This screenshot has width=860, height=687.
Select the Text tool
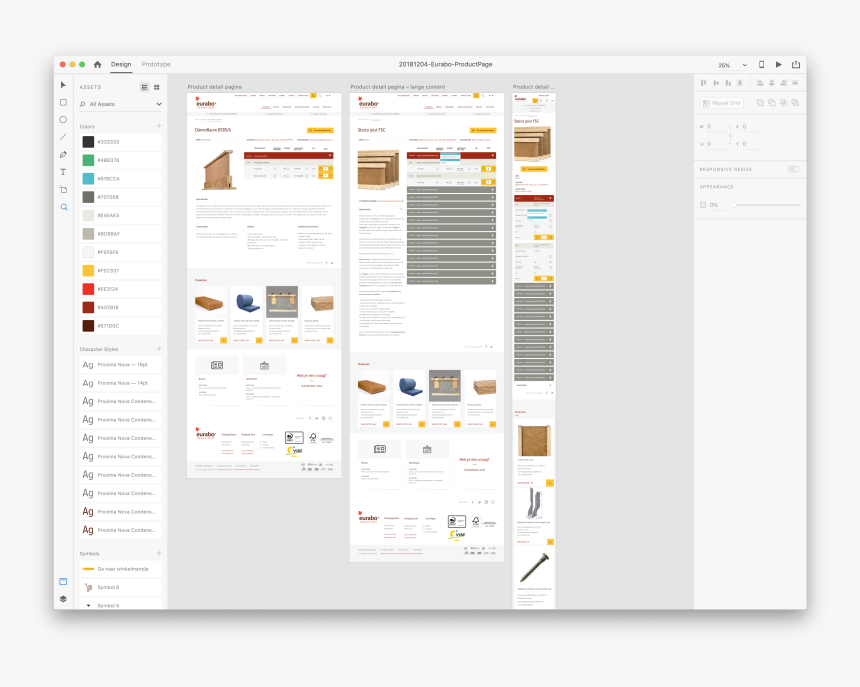pyautogui.click(x=63, y=172)
